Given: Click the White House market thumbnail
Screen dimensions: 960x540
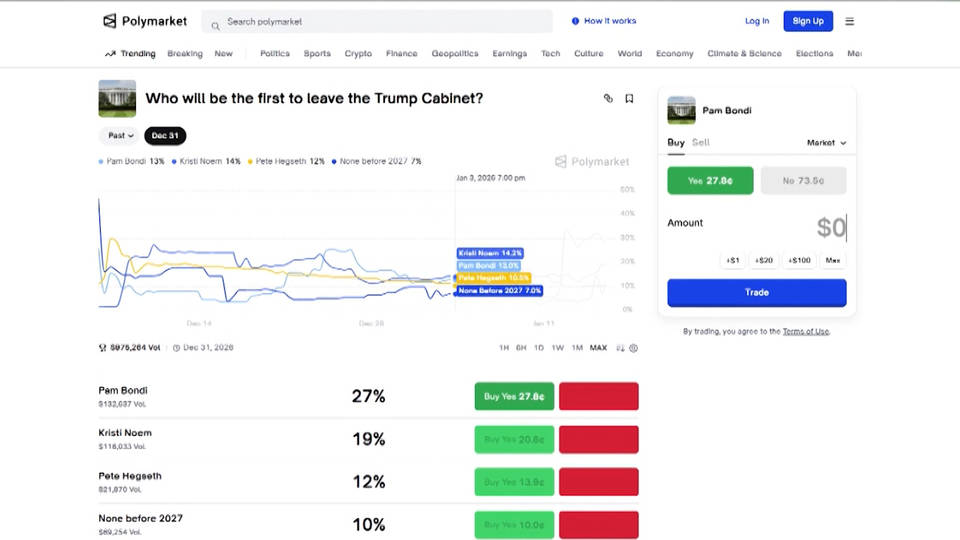Looking at the screenshot, I should click(x=117, y=99).
